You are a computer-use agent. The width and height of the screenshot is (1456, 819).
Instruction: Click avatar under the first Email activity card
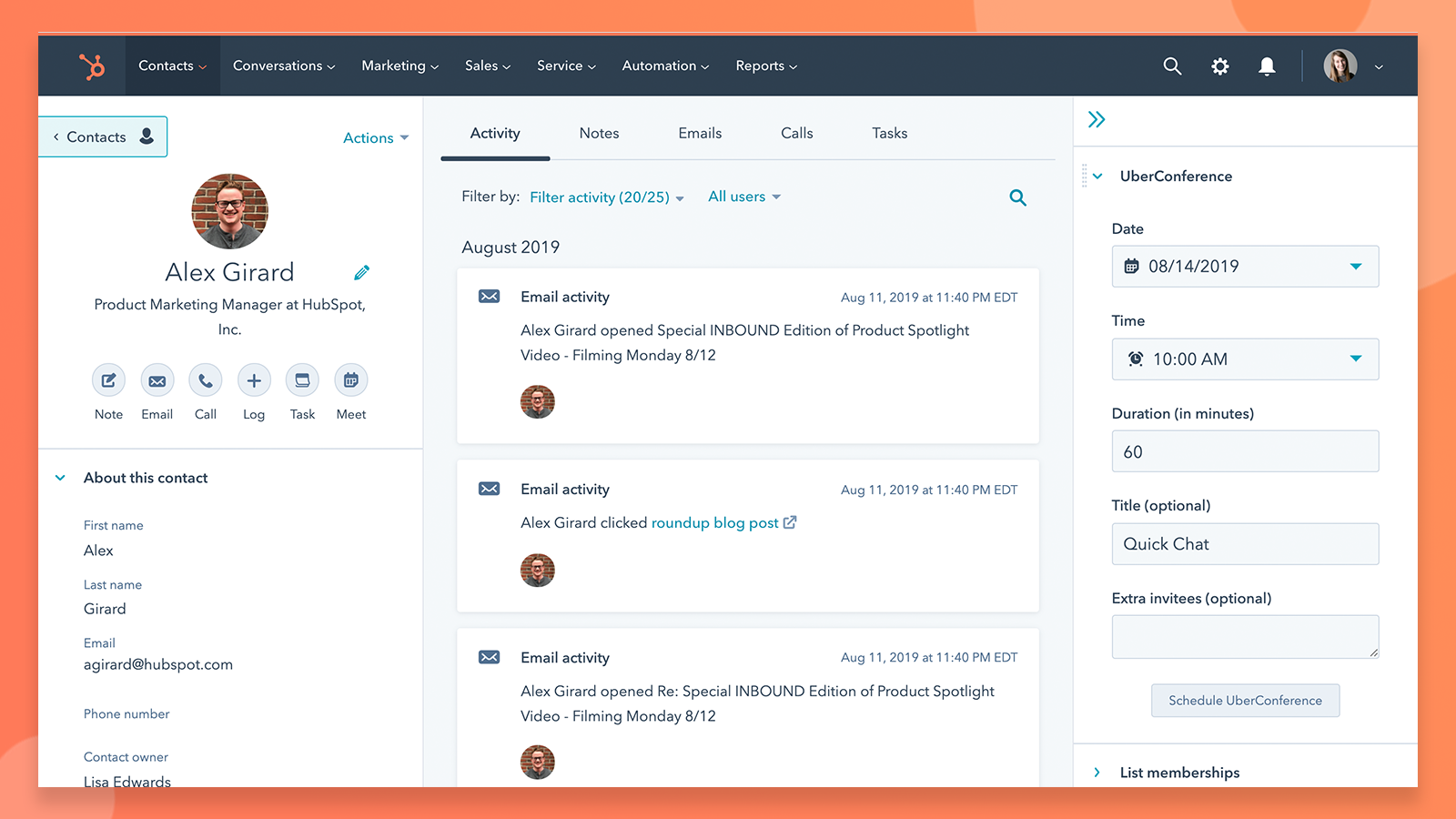pos(538,401)
